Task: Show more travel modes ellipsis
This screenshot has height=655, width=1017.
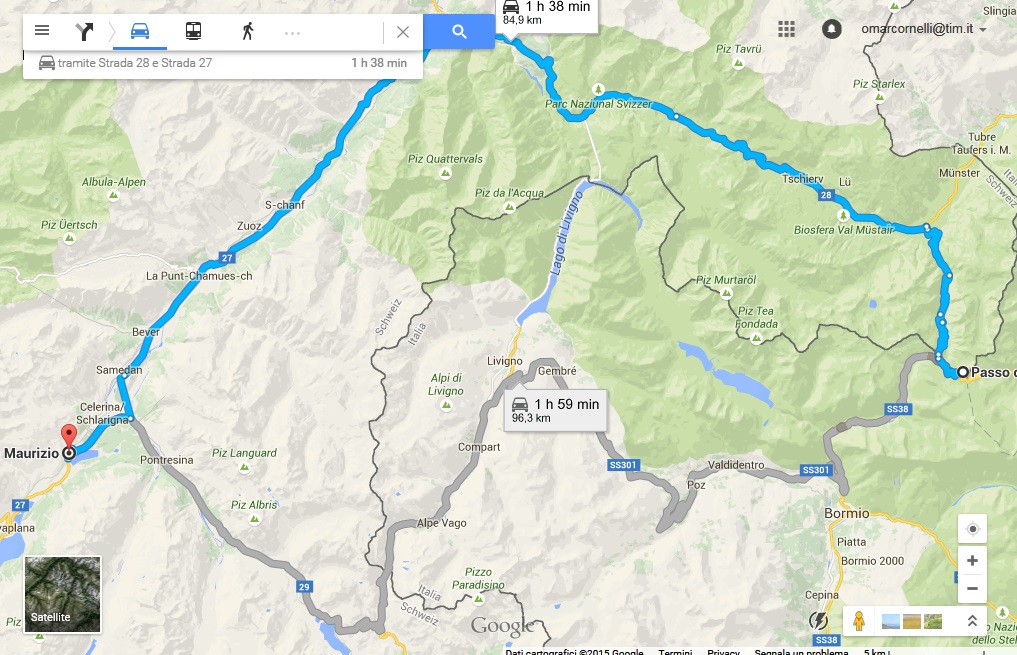Action: [293, 32]
